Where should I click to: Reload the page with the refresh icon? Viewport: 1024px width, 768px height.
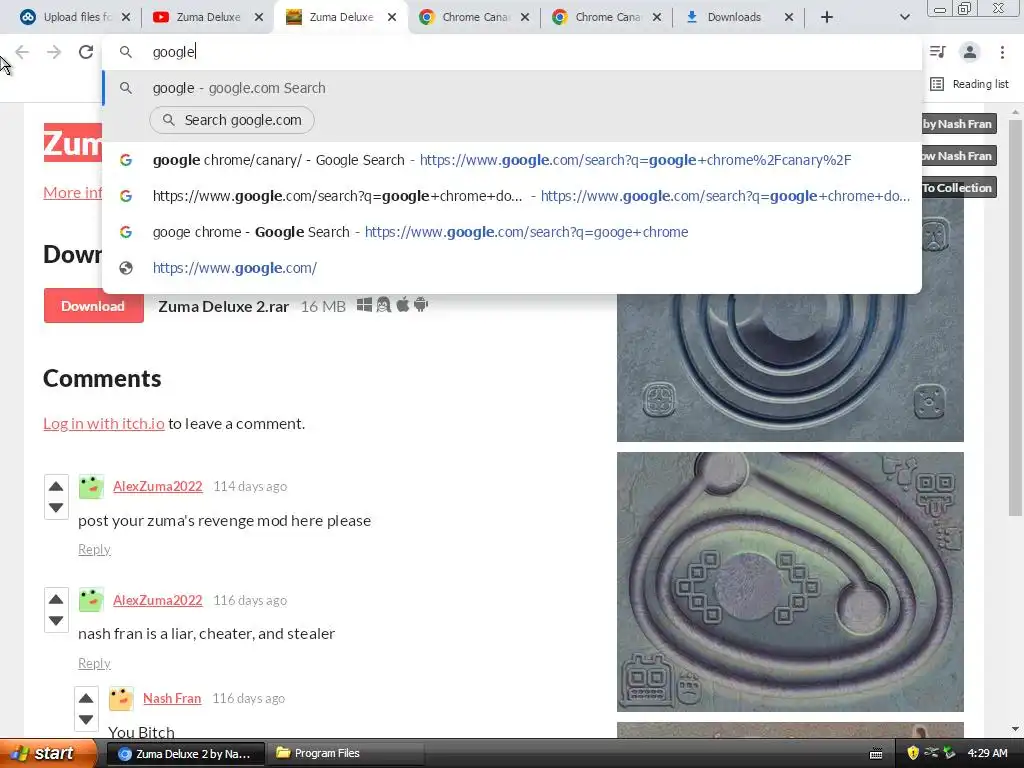pos(86,52)
